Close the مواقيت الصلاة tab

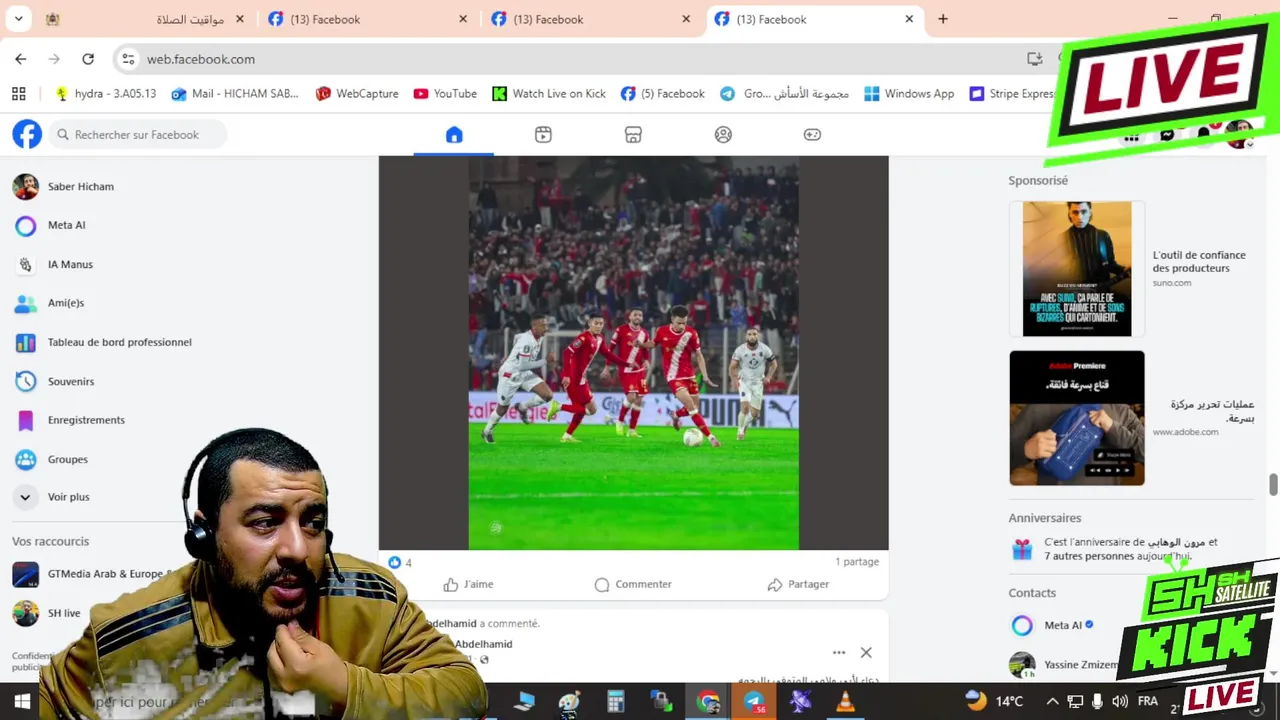click(240, 19)
